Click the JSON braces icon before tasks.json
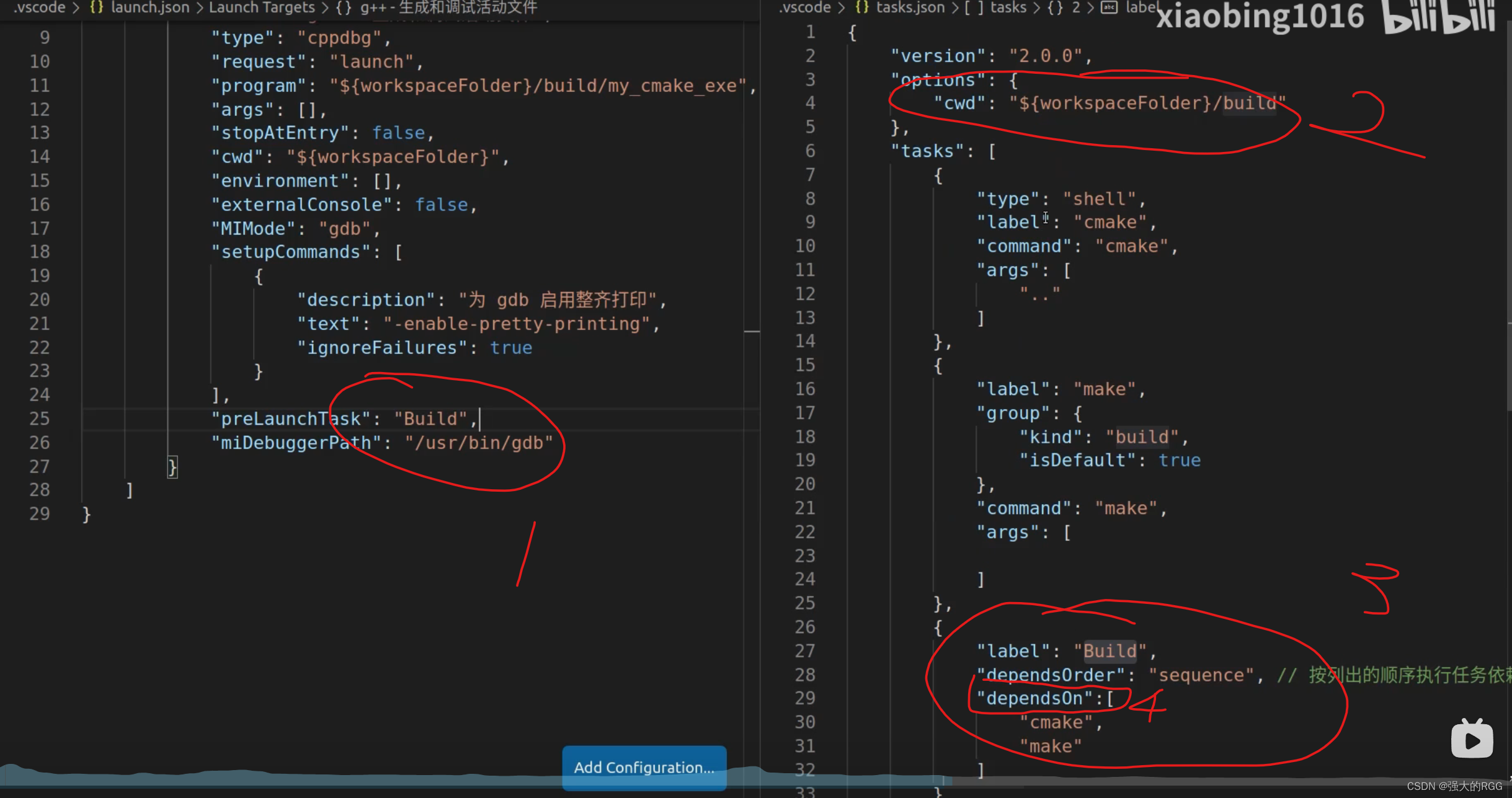1512x798 pixels. coord(862,7)
